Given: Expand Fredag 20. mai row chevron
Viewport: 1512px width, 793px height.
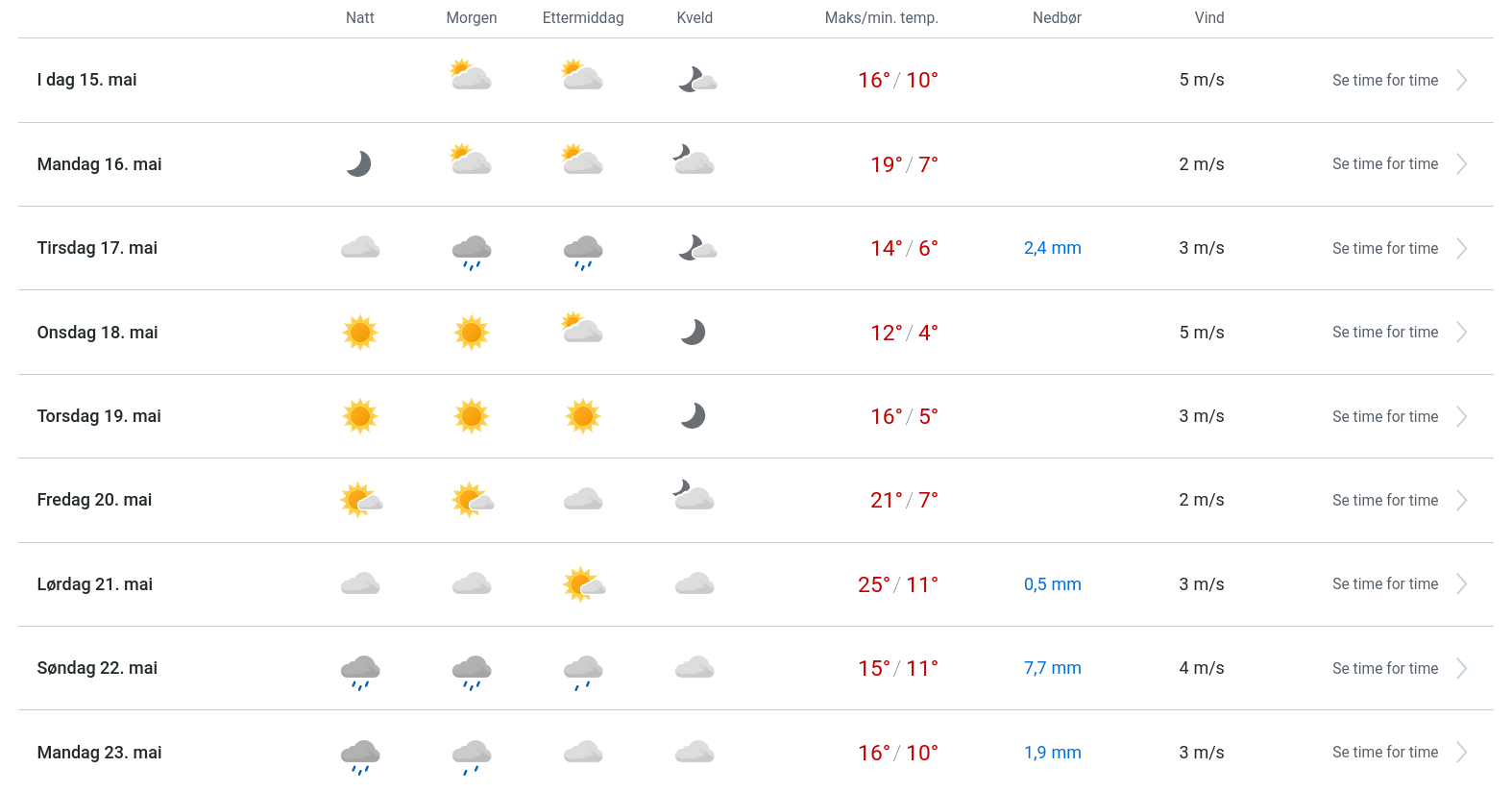Looking at the screenshot, I should [x=1461, y=501].
